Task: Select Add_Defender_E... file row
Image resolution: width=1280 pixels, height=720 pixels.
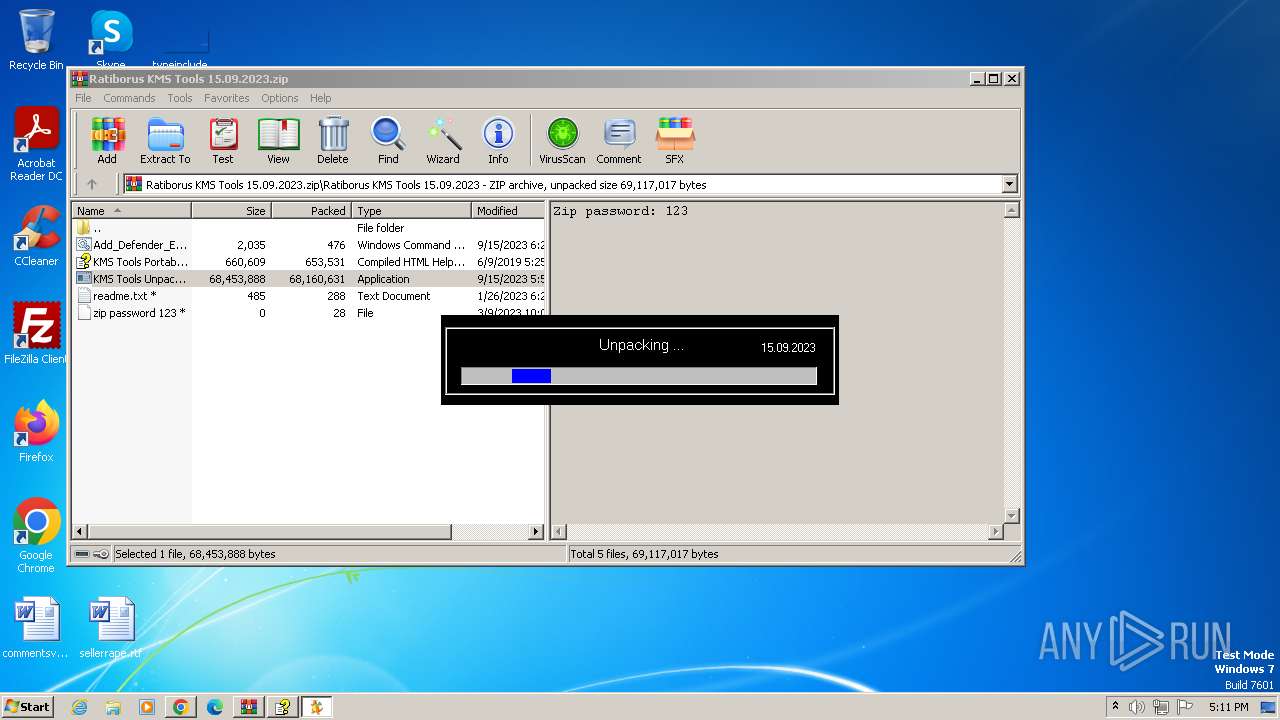Action: click(x=308, y=245)
